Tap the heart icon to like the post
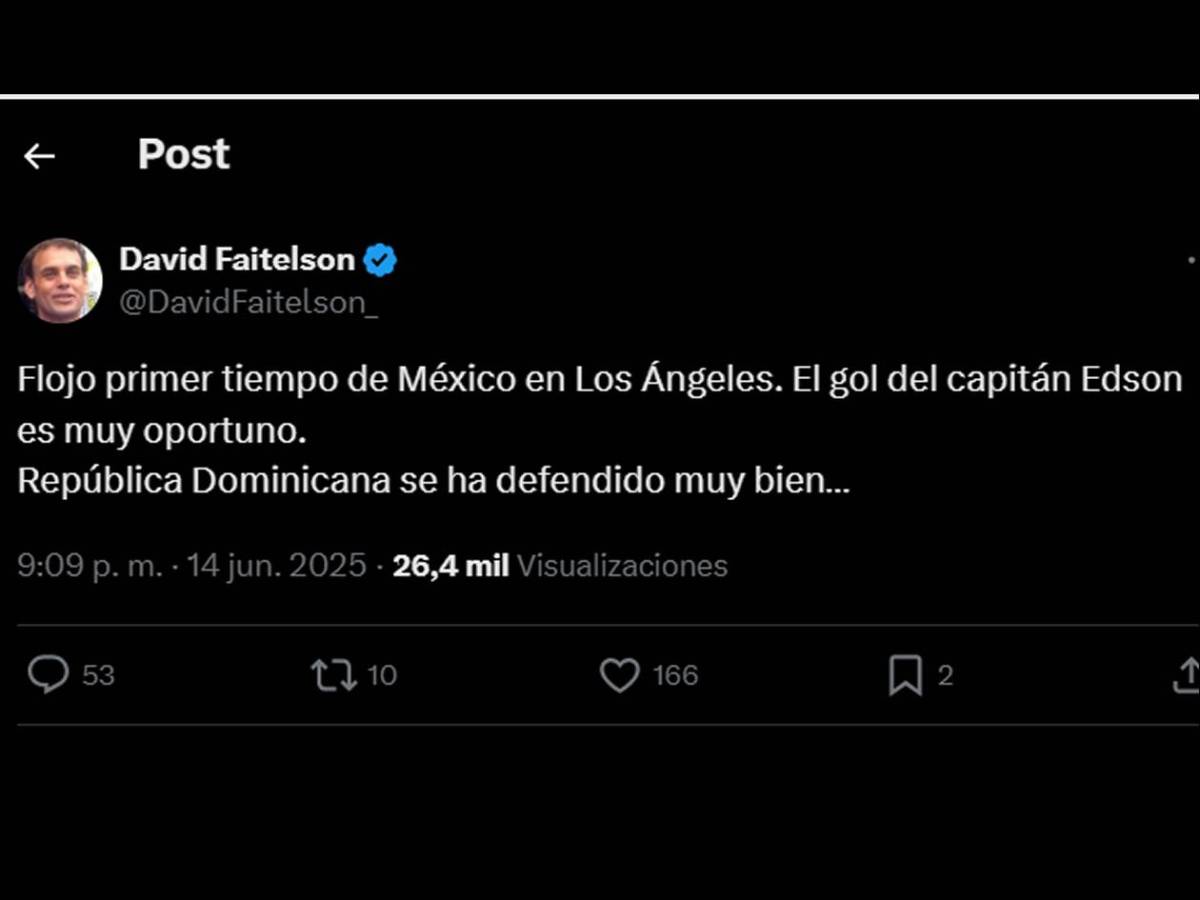The width and height of the screenshot is (1200, 900). [620, 675]
